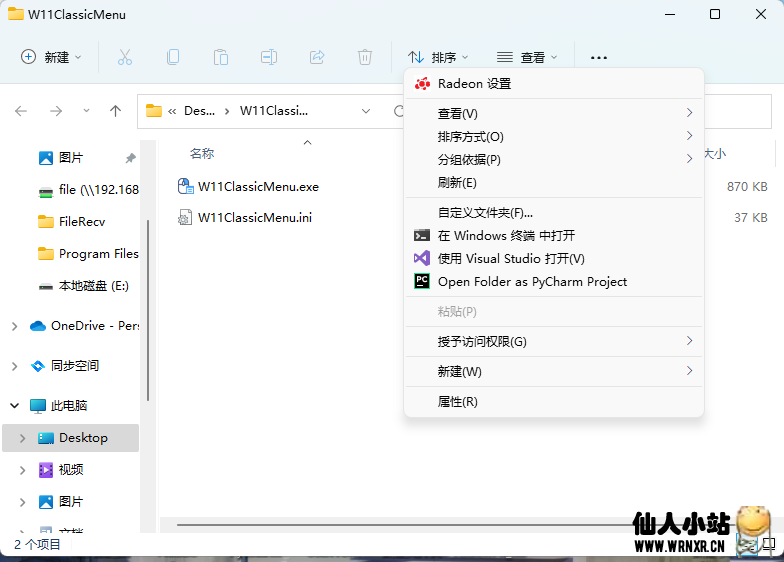This screenshot has height=562, width=784.
Task: Click the Windows Terminal icon in menu
Action: (x=422, y=235)
